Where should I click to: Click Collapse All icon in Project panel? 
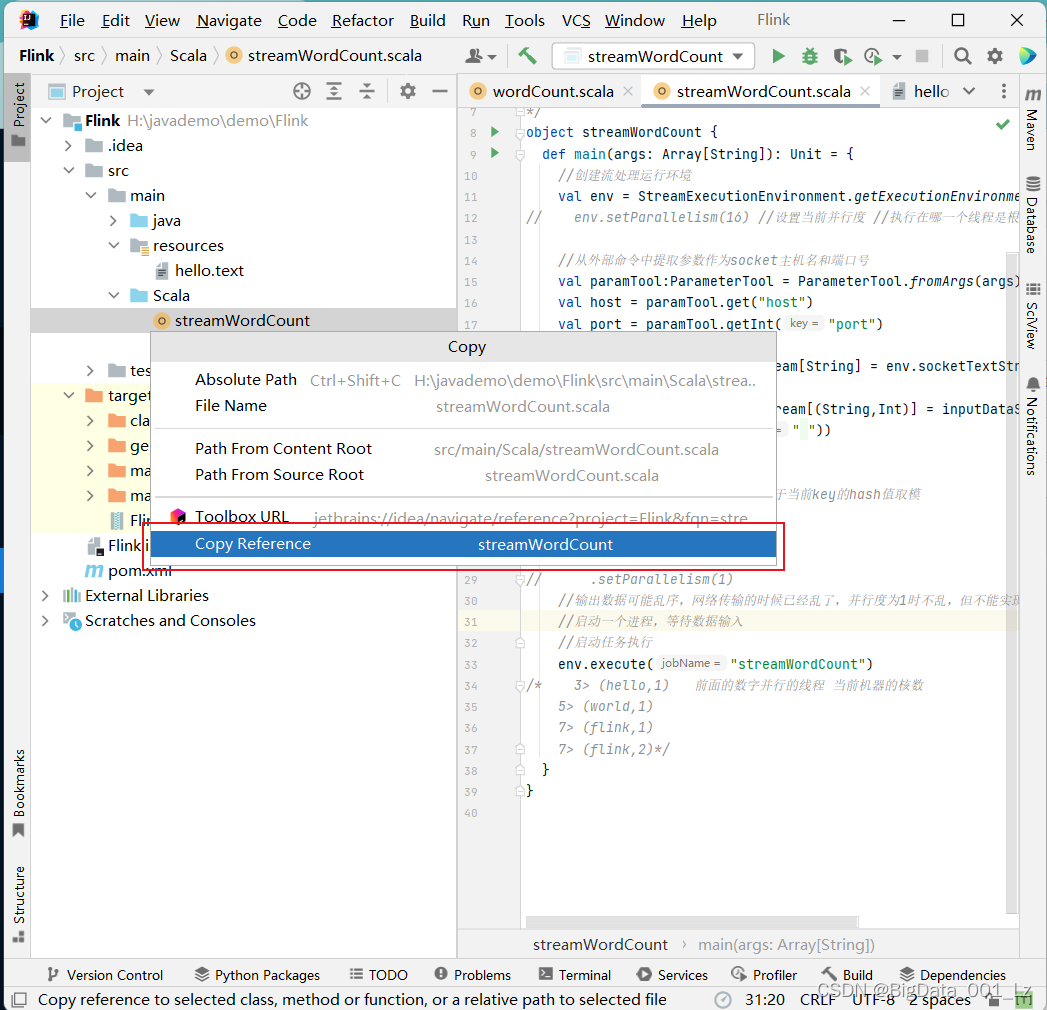tap(367, 91)
